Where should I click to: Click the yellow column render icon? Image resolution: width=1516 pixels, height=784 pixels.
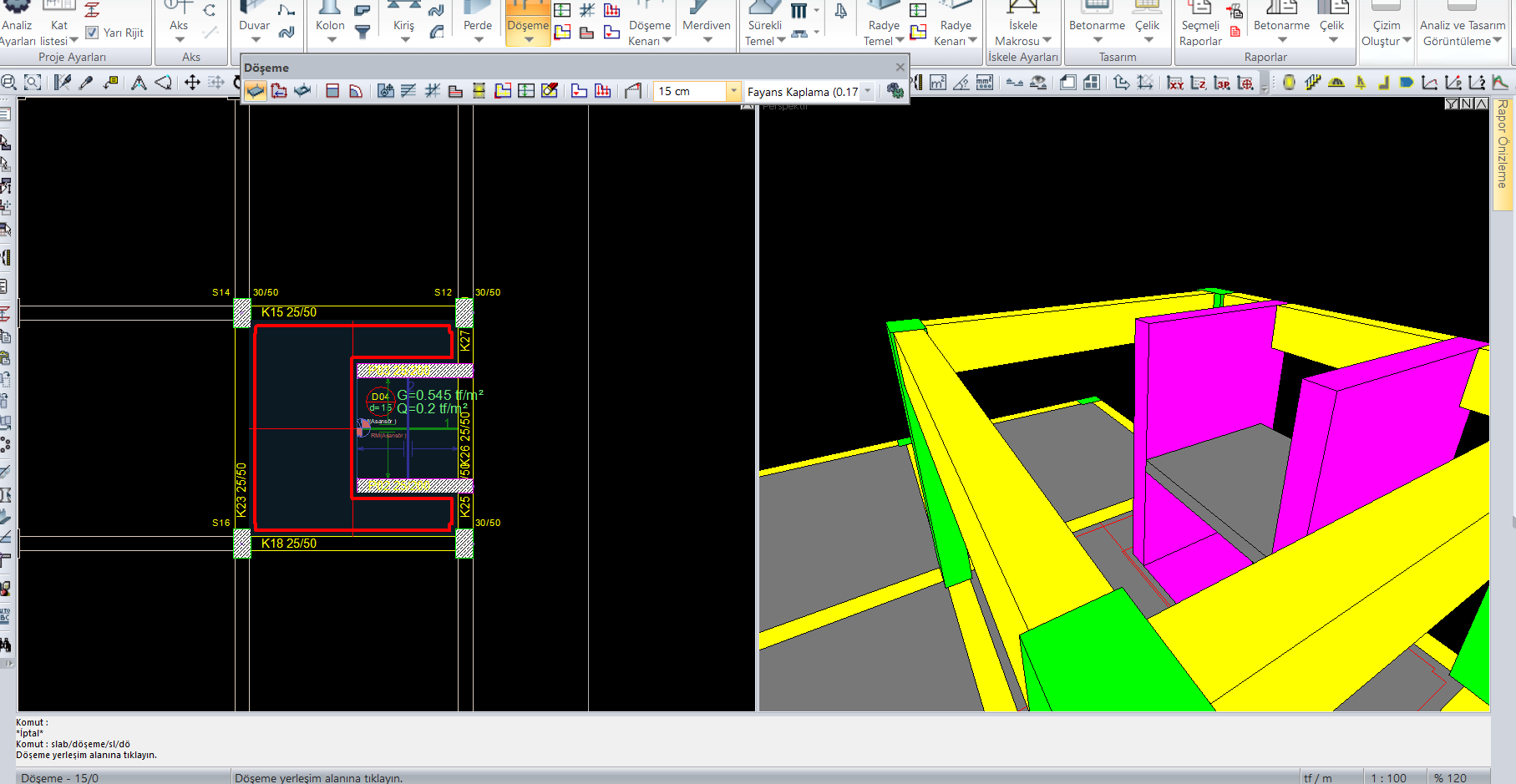[x=1290, y=82]
